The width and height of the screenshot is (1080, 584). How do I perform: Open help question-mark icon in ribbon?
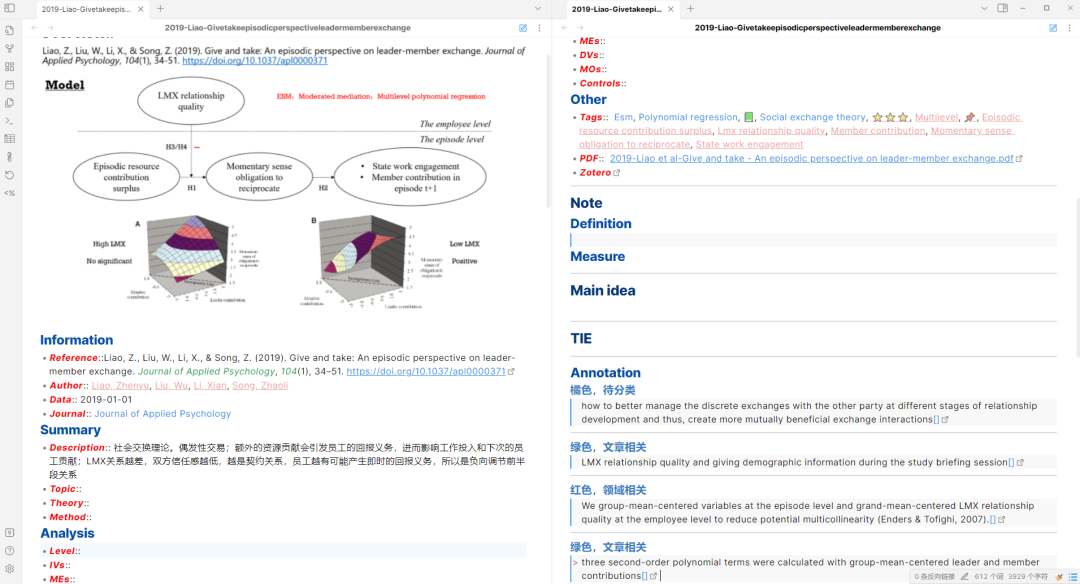[x=10, y=550]
